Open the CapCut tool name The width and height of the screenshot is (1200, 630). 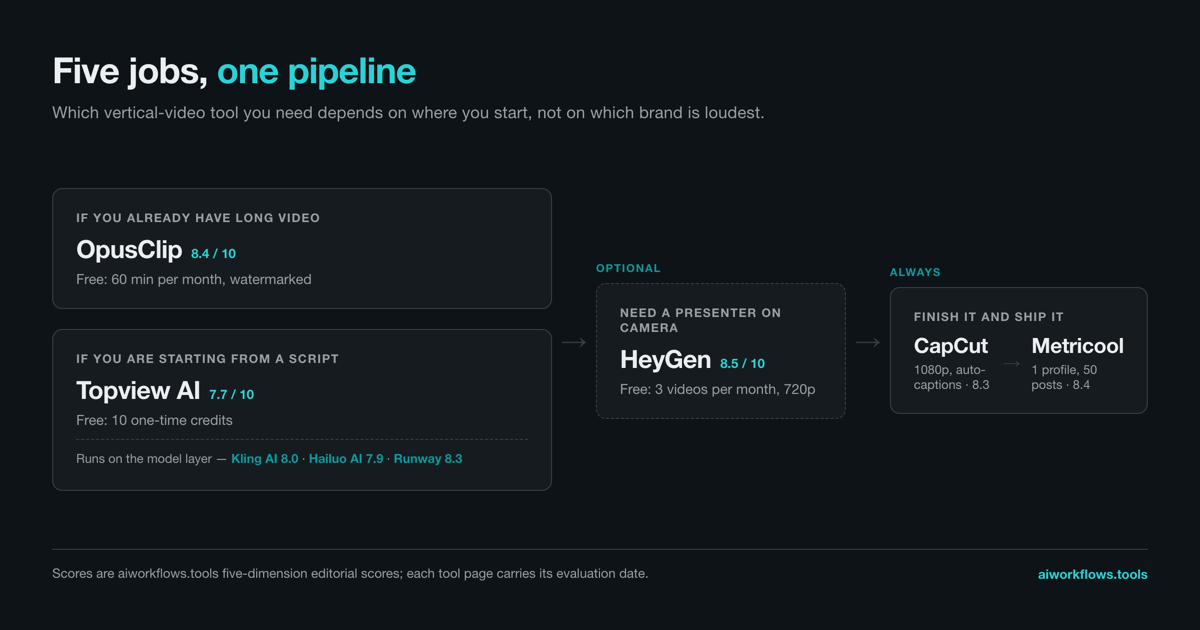951,346
